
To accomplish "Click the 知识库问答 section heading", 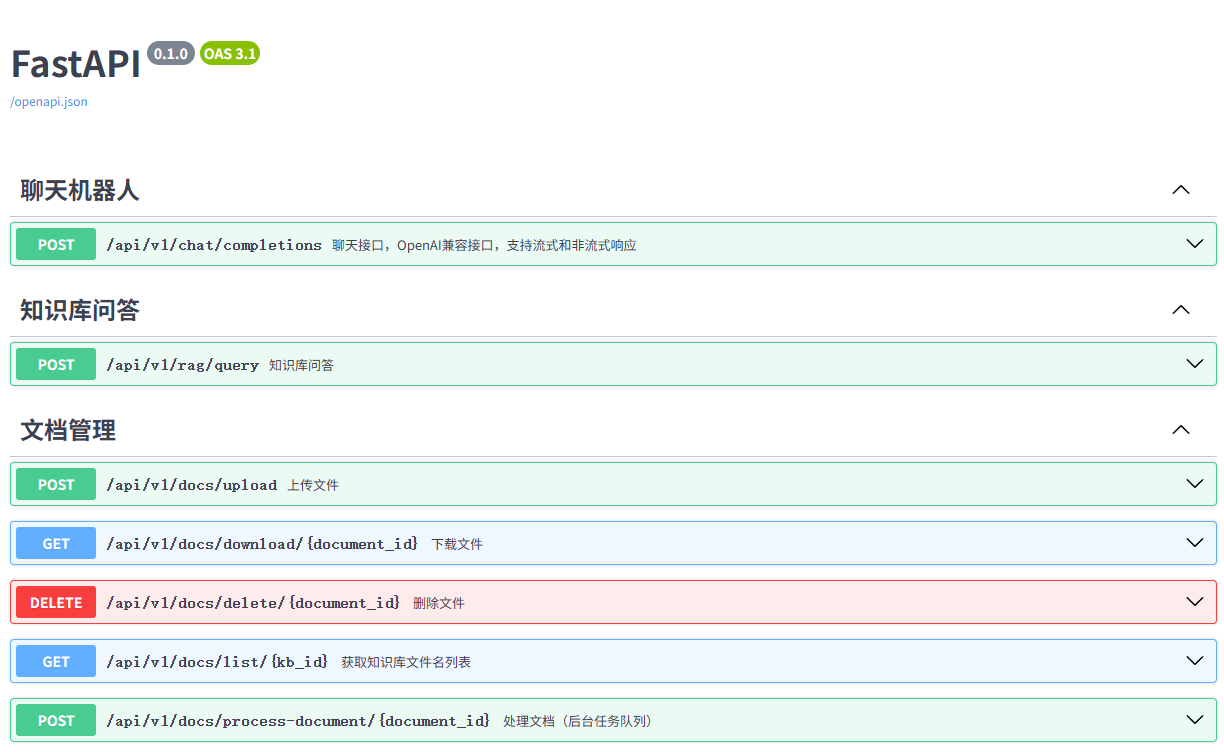I will 80,310.
